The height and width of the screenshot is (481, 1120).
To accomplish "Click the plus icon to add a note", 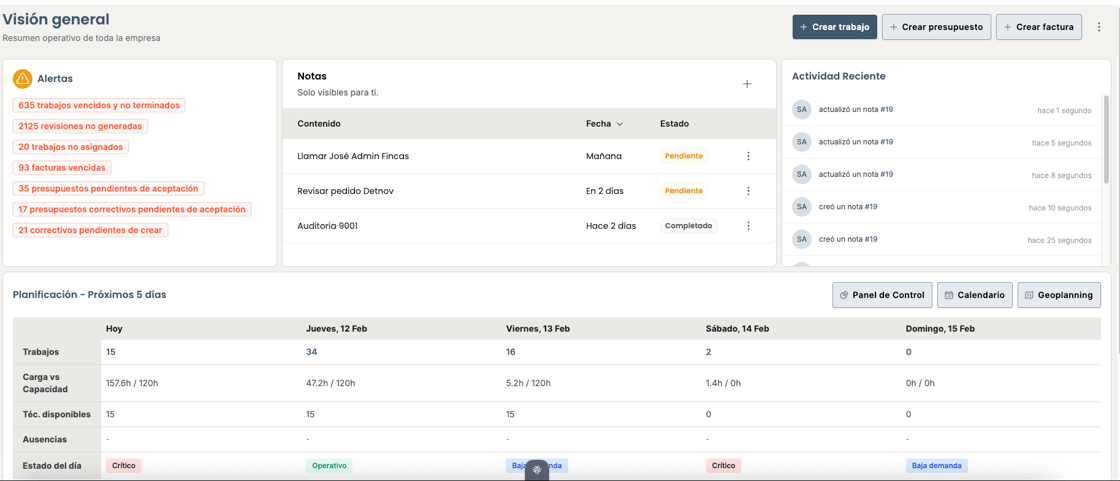I will (x=747, y=84).
